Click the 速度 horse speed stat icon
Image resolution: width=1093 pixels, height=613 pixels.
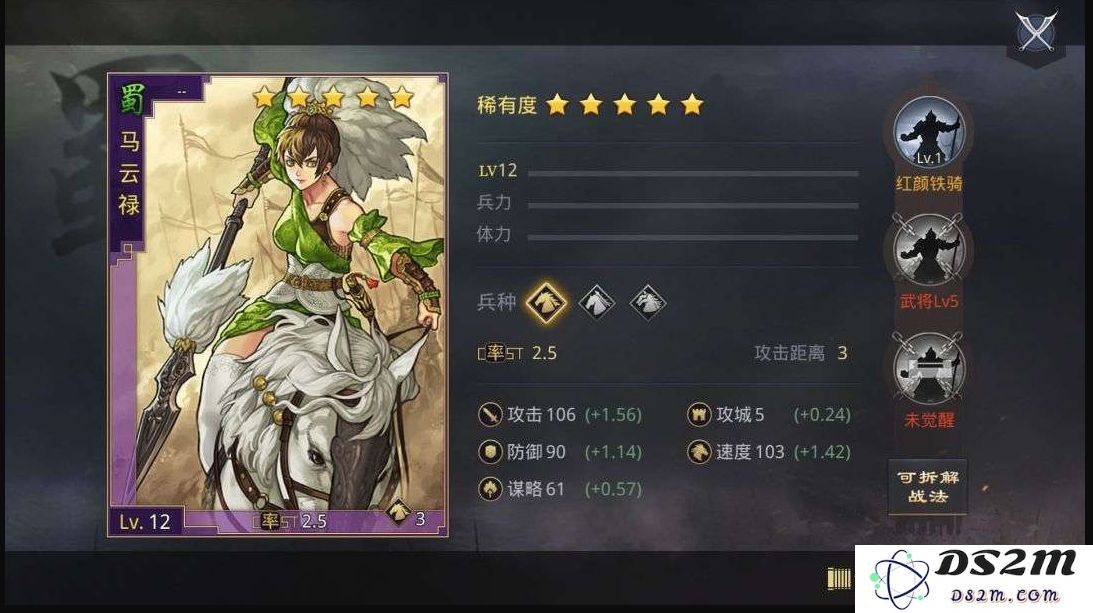point(698,452)
